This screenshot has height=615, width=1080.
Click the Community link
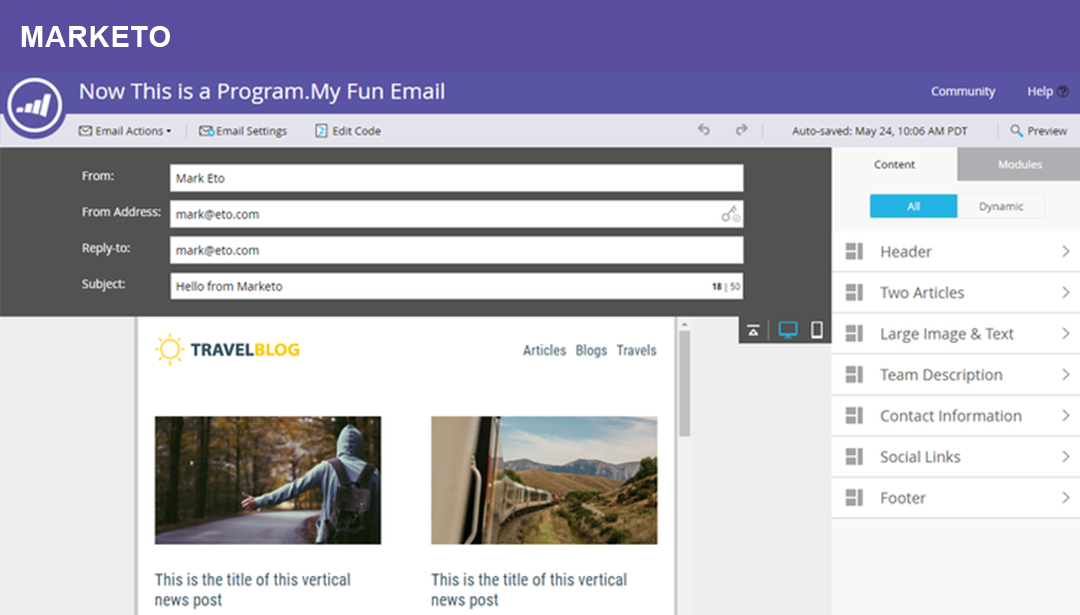coord(962,91)
